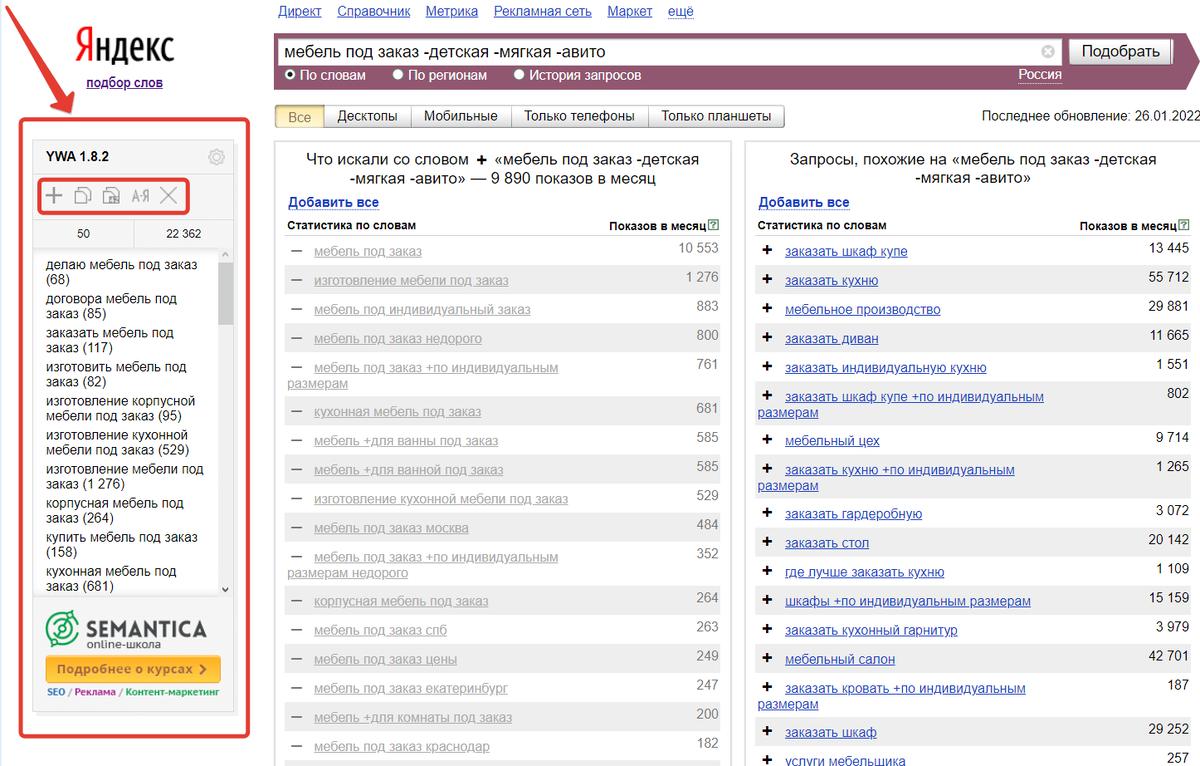Click the value "55 712" for заказать кухню
Screen dimensions: 1200x766
[x=1169, y=277]
